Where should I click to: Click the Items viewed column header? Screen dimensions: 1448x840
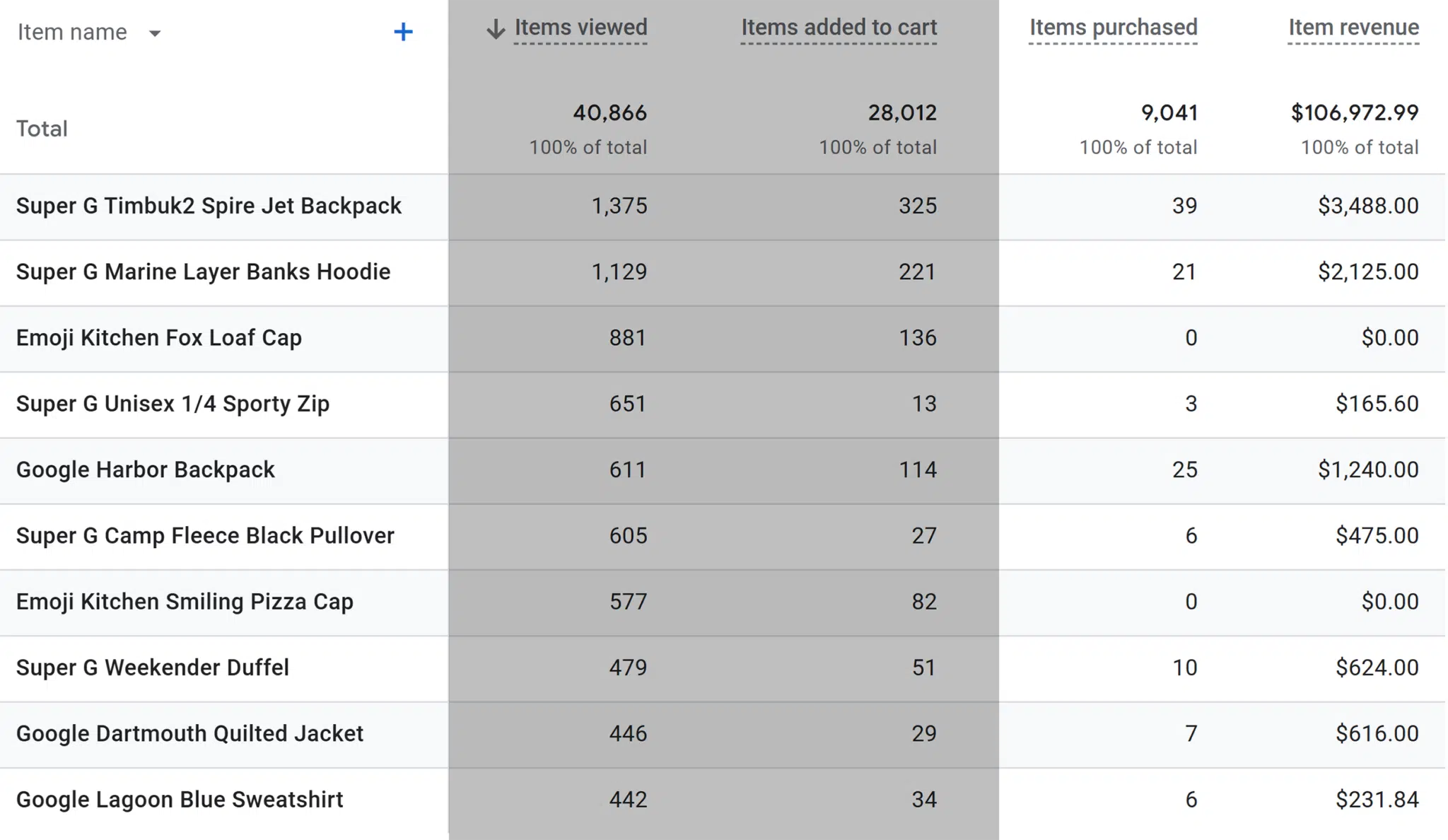pos(580,28)
